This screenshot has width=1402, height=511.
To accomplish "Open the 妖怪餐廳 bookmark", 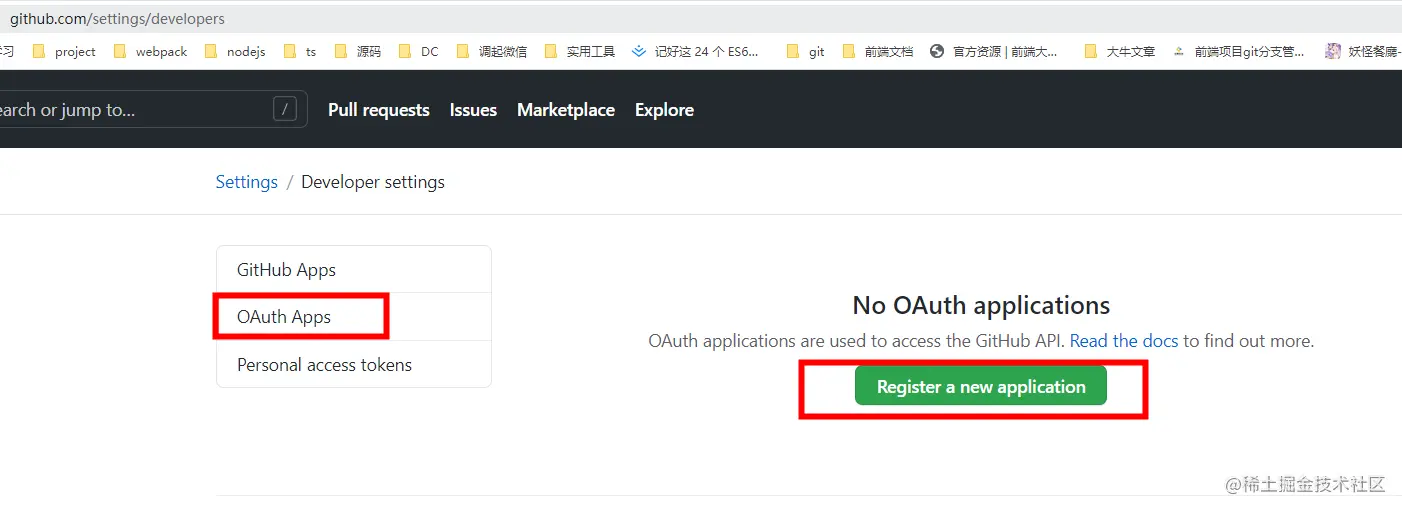I will point(1363,51).
